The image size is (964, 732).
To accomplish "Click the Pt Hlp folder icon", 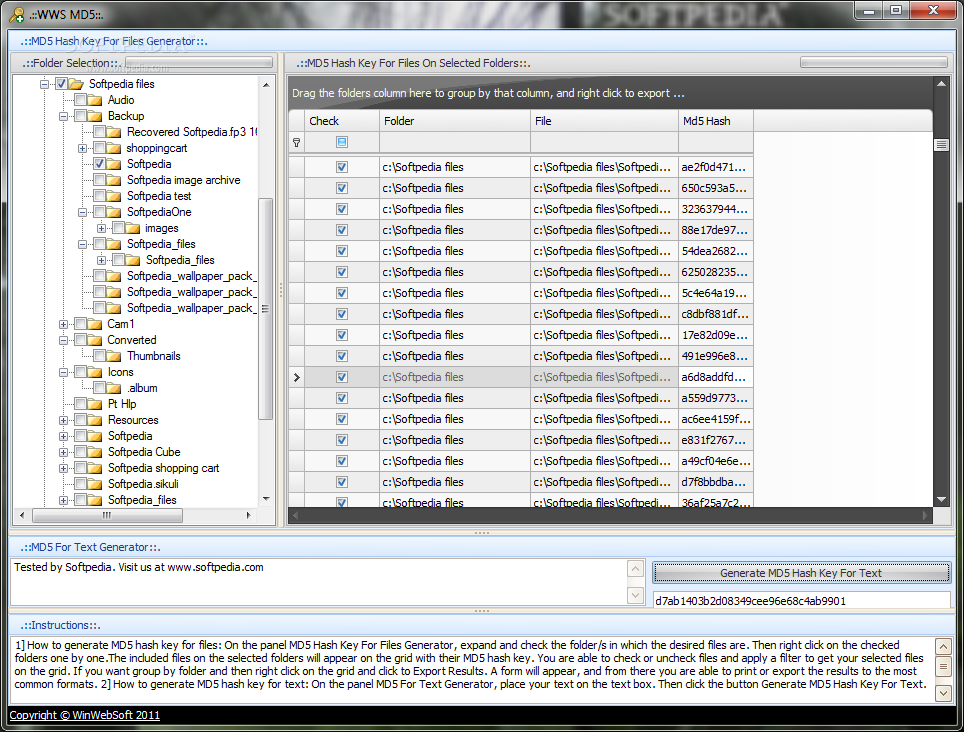I will (x=95, y=404).
